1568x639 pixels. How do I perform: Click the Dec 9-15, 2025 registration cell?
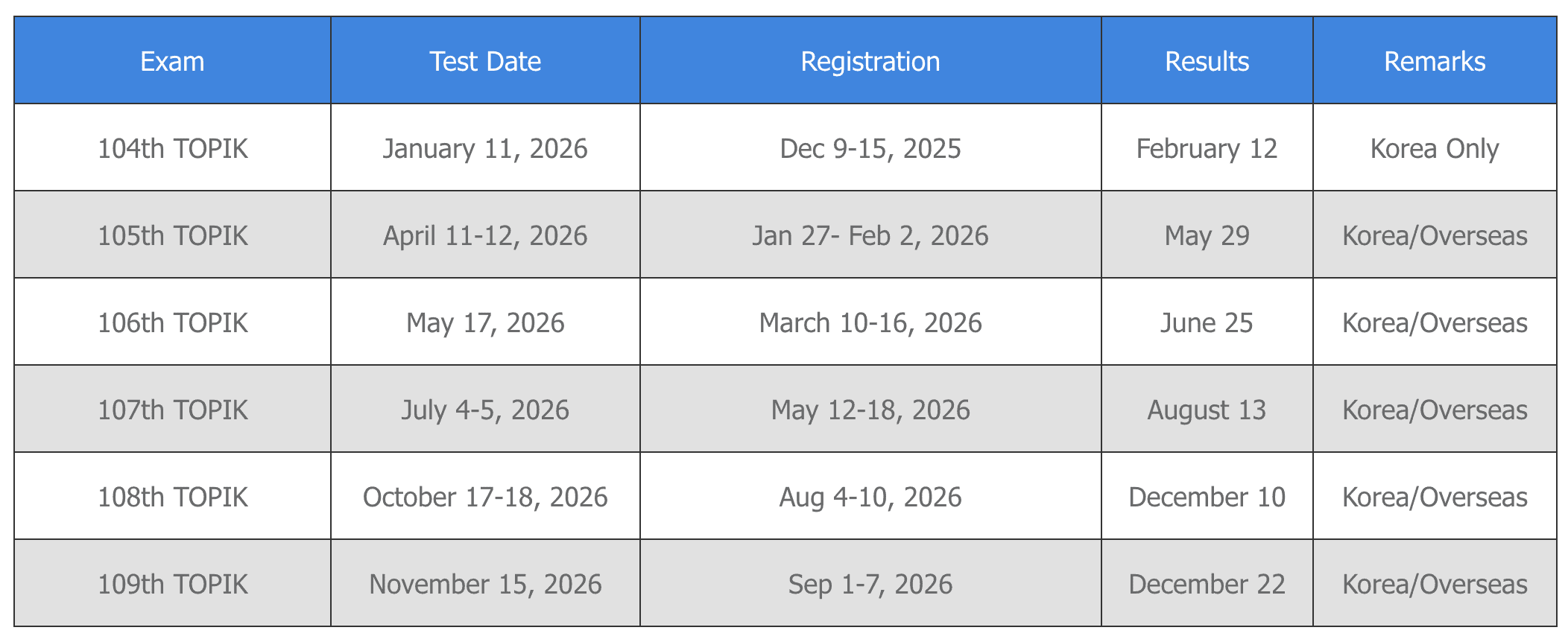(x=870, y=148)
